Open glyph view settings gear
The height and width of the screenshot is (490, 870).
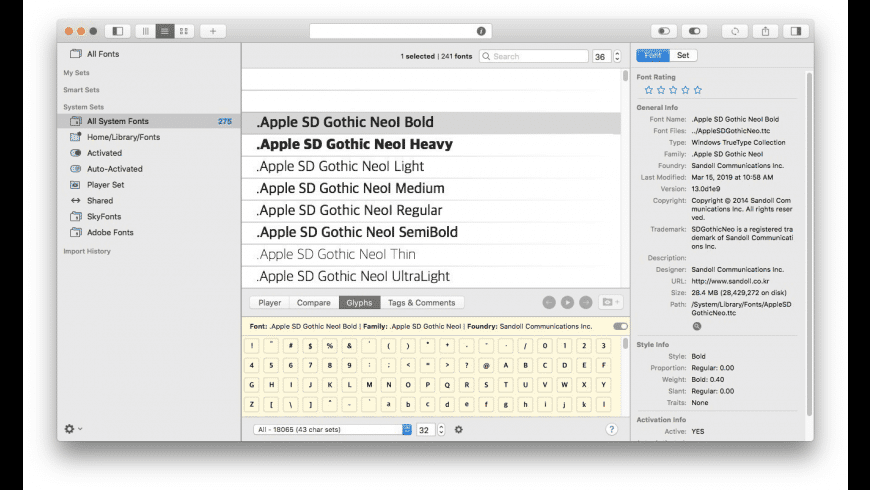[458, 430]
